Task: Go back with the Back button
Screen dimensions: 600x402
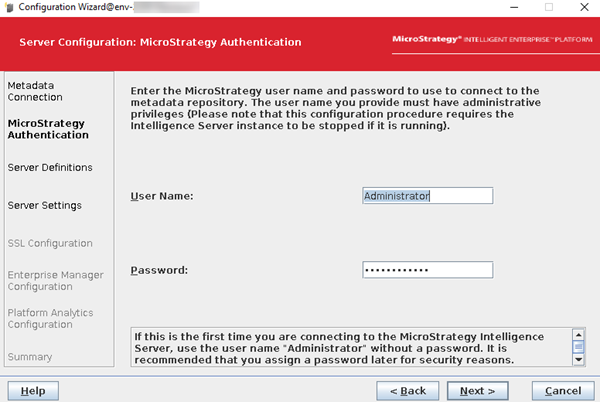Action: click(x=407, y=389)
